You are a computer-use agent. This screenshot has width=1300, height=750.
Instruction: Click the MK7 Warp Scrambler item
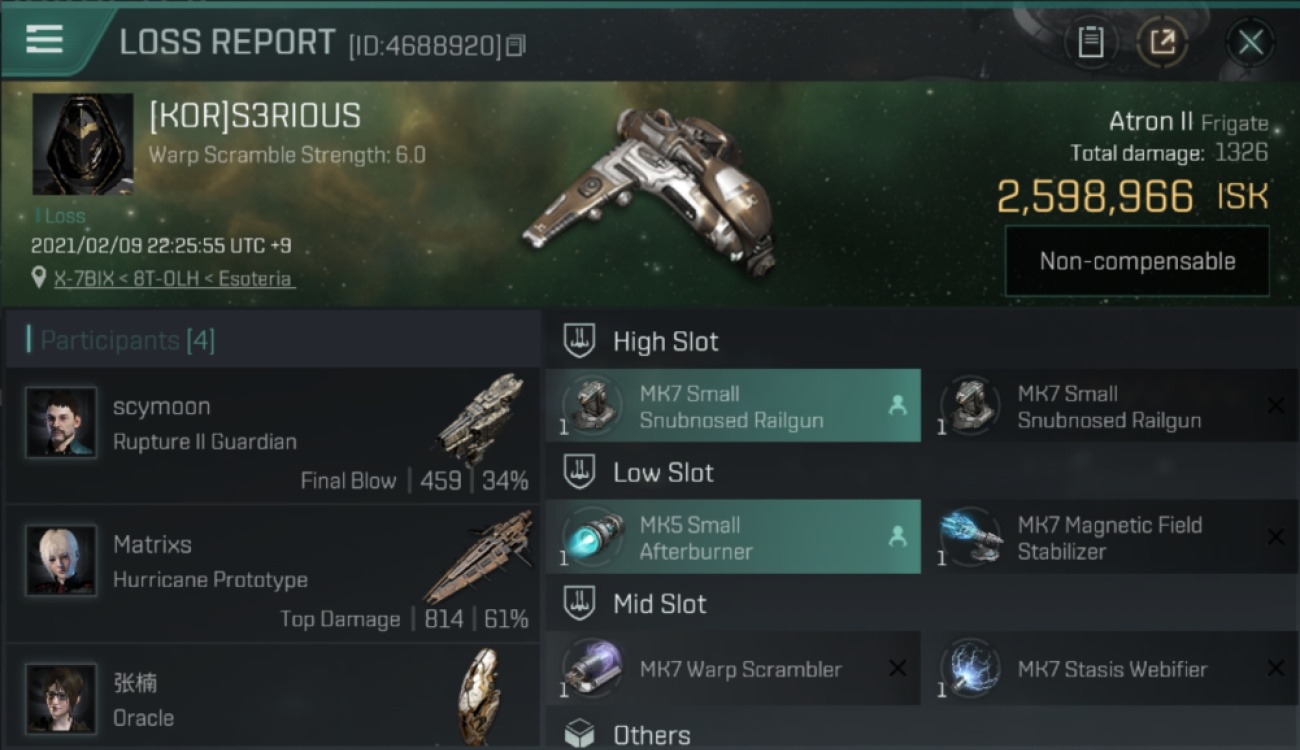pyautogui.click(x=733, y=668)
